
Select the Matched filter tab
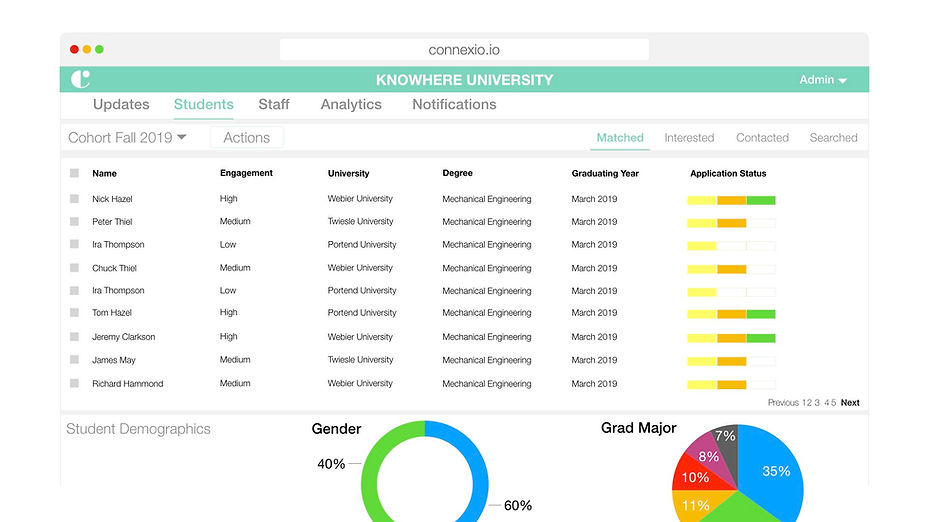(620, 137)
